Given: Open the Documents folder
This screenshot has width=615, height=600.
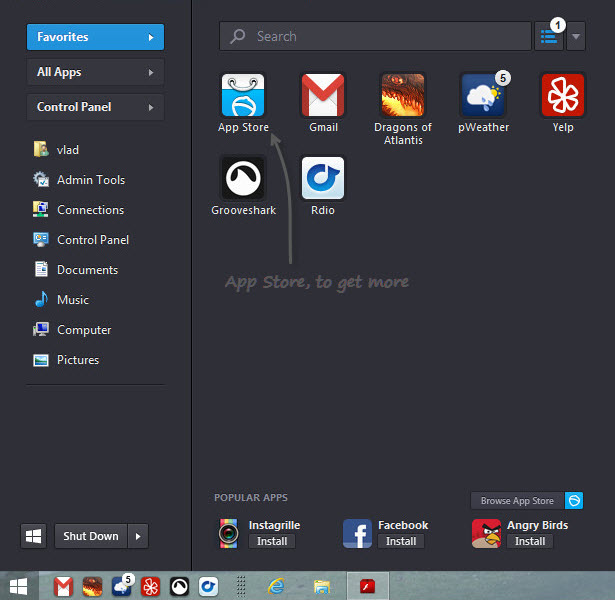Looking at the screenshot, I should point(75,270).
